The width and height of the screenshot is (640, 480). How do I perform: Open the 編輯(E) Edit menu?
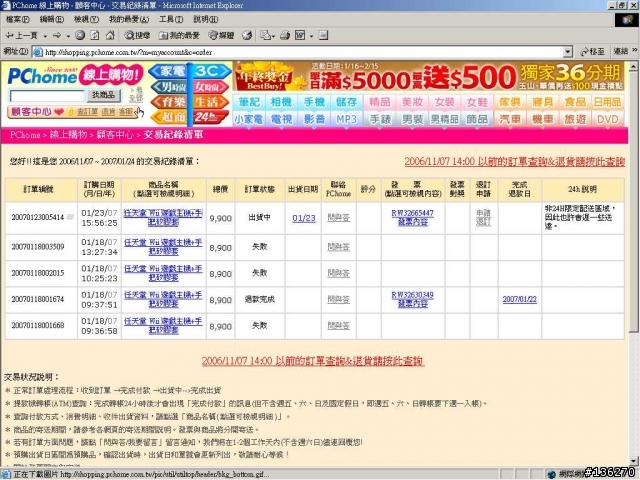51,19
